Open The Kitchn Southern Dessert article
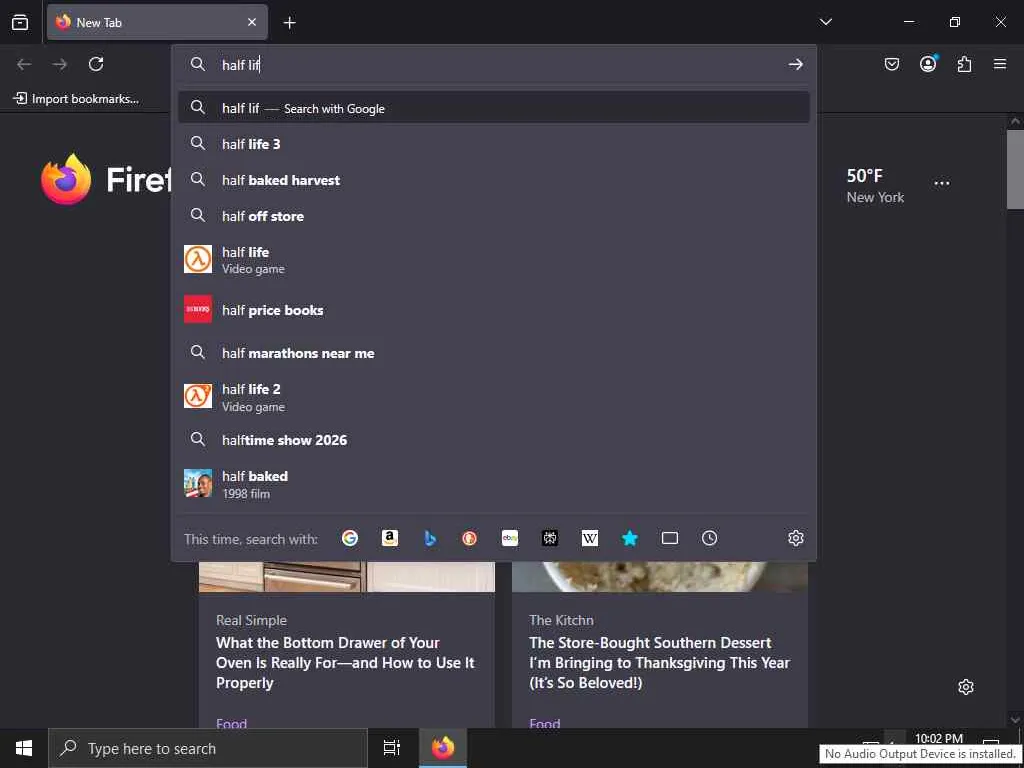 click(x=660, y=662)
